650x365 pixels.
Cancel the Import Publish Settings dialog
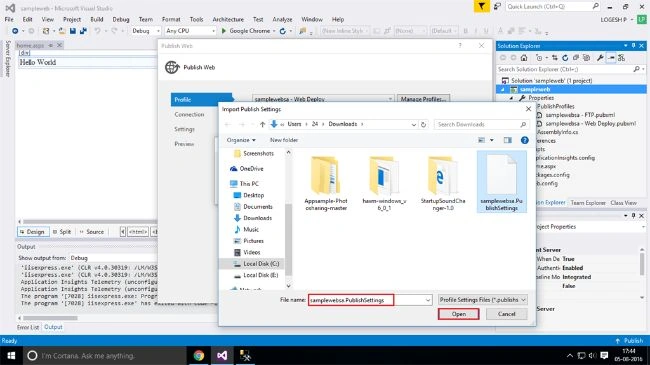[x=506, y=314]
